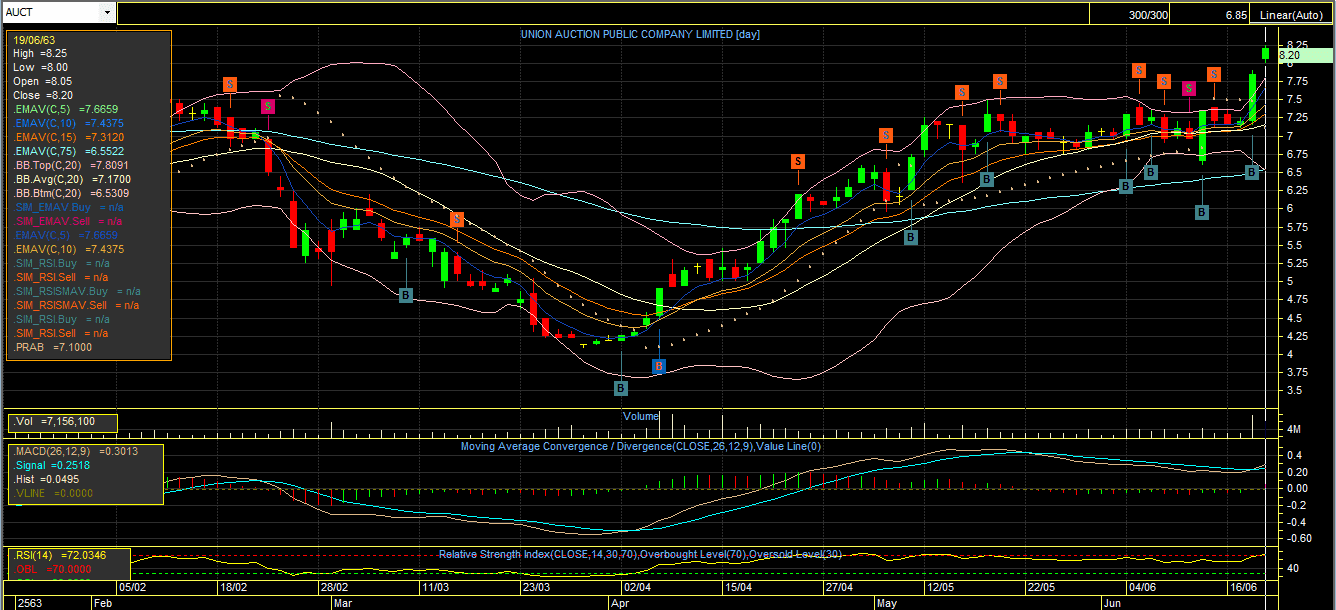Viewport: 1336px width, 610px height.
Task: Open the AUCT symbol dropdown arrow
Action: click(108, 12)
